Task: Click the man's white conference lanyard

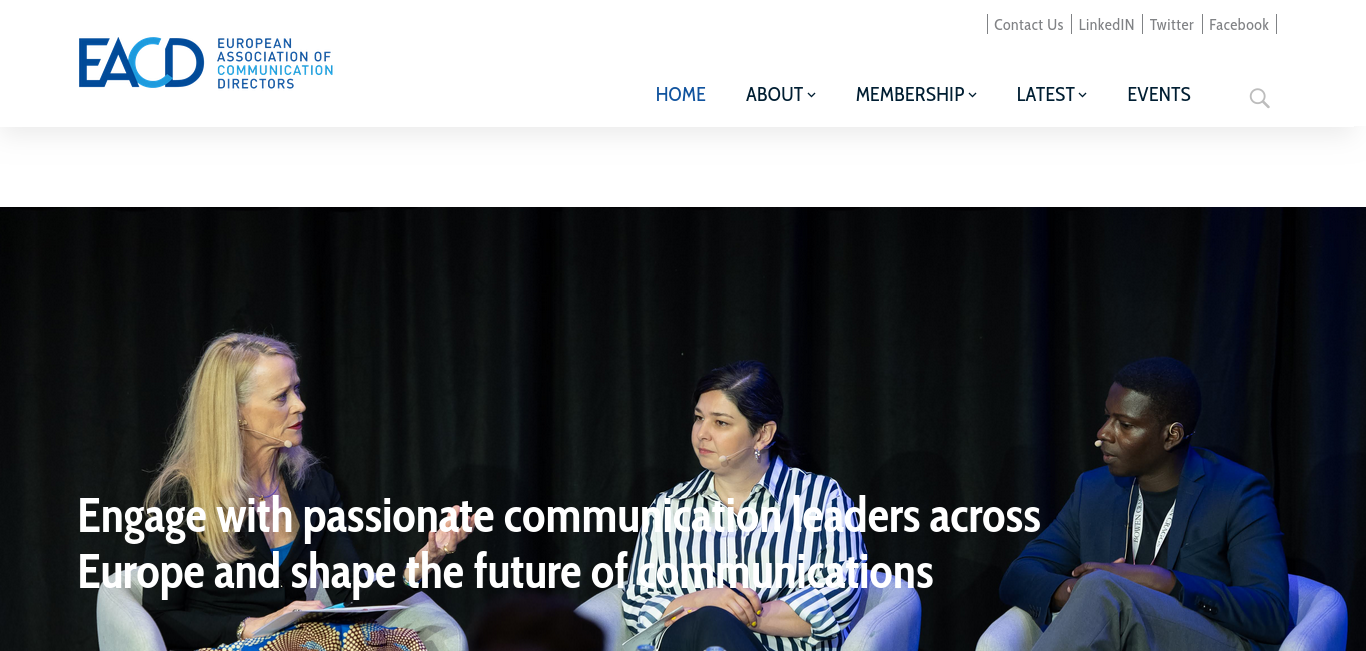Action: coord(1150,520)
